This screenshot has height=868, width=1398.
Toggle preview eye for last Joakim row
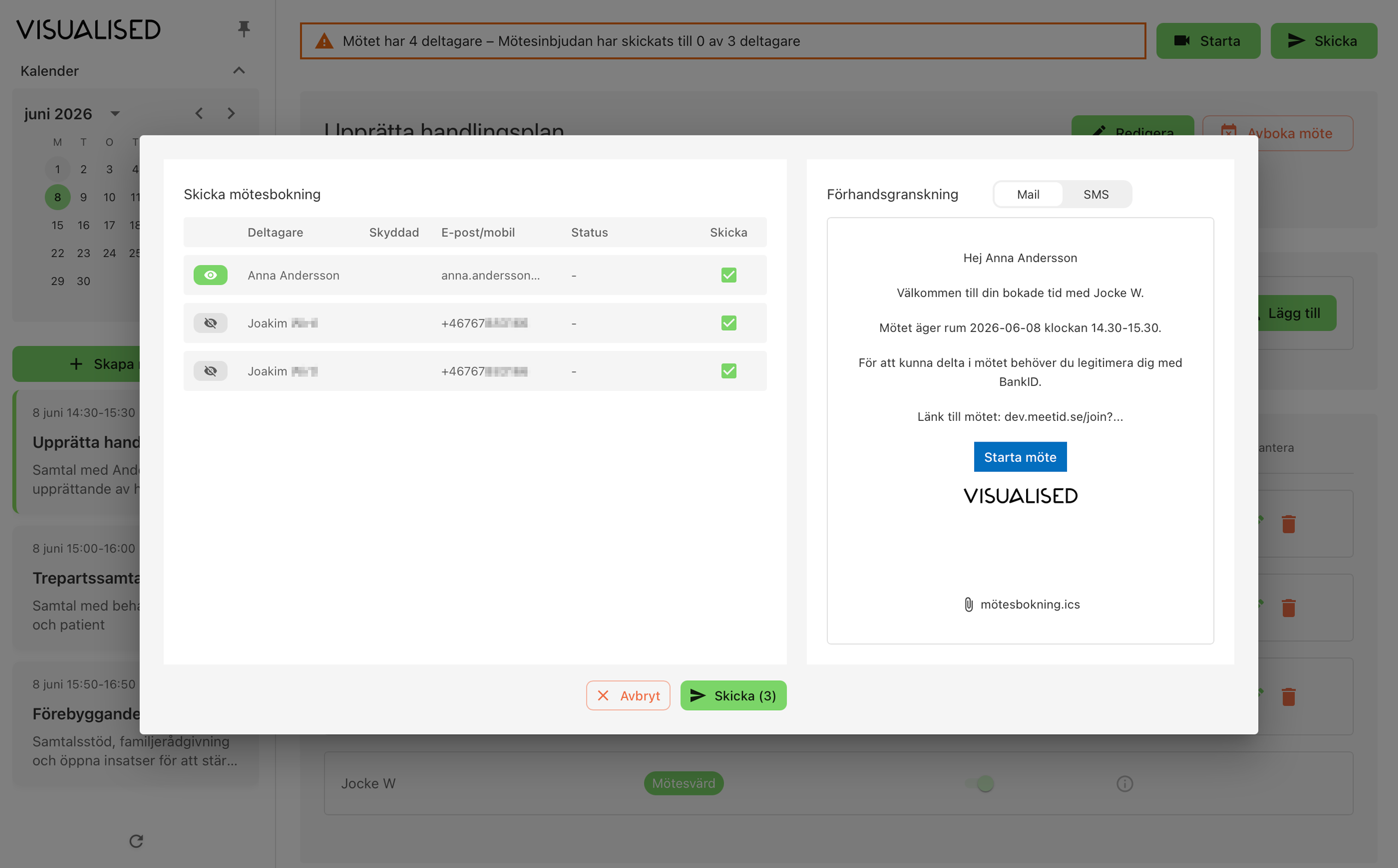tap(211, 371)
